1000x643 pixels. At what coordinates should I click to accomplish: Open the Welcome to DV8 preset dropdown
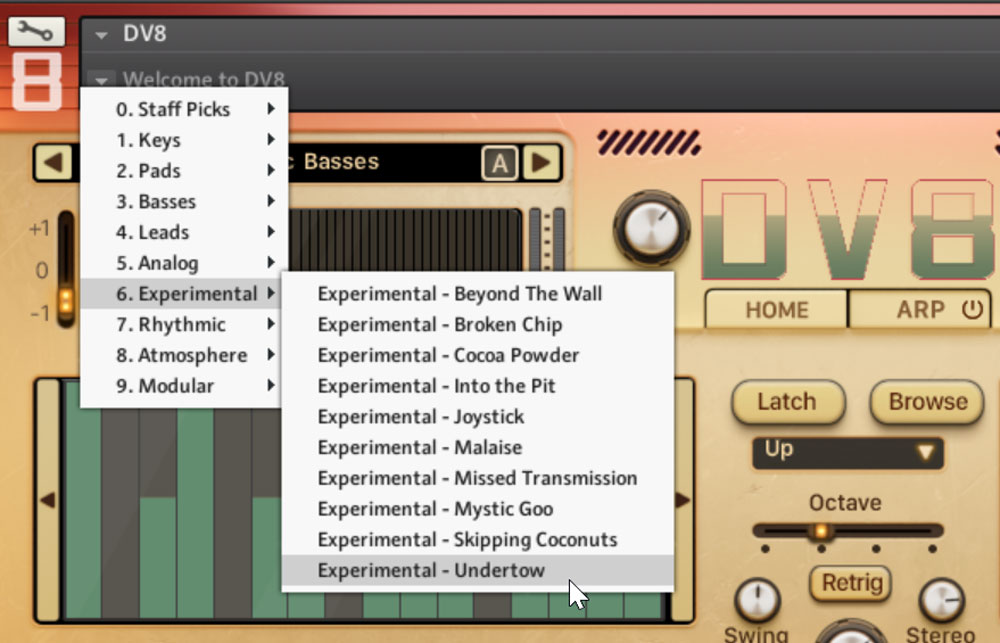[101, 80]
